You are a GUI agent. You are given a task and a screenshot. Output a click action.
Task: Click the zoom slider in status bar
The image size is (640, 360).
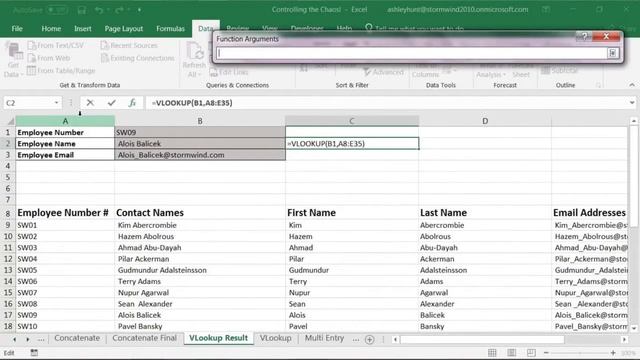coord(580,353)
